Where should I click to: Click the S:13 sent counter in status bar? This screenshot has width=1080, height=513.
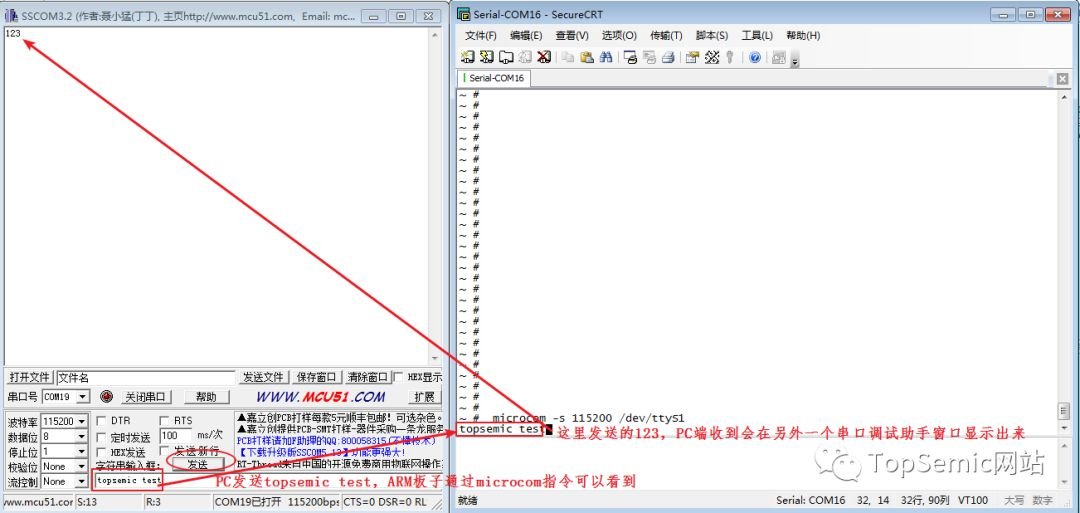coord(109,502)
